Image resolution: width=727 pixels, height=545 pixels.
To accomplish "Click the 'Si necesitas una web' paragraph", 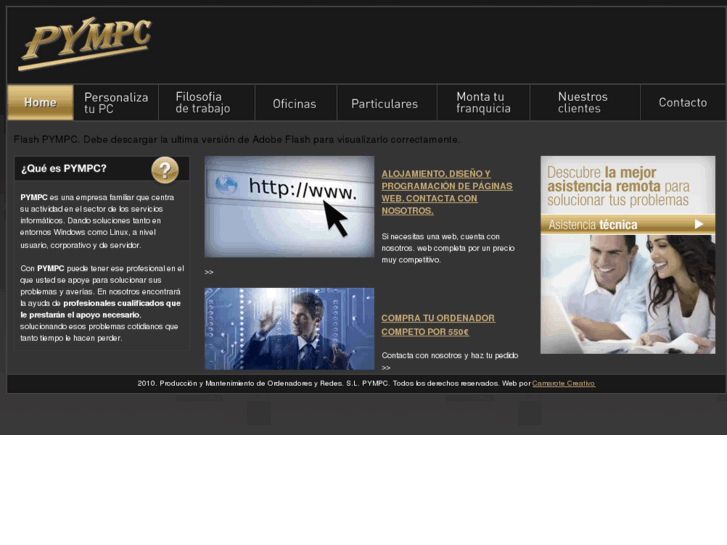I will (x=448, y=248).
